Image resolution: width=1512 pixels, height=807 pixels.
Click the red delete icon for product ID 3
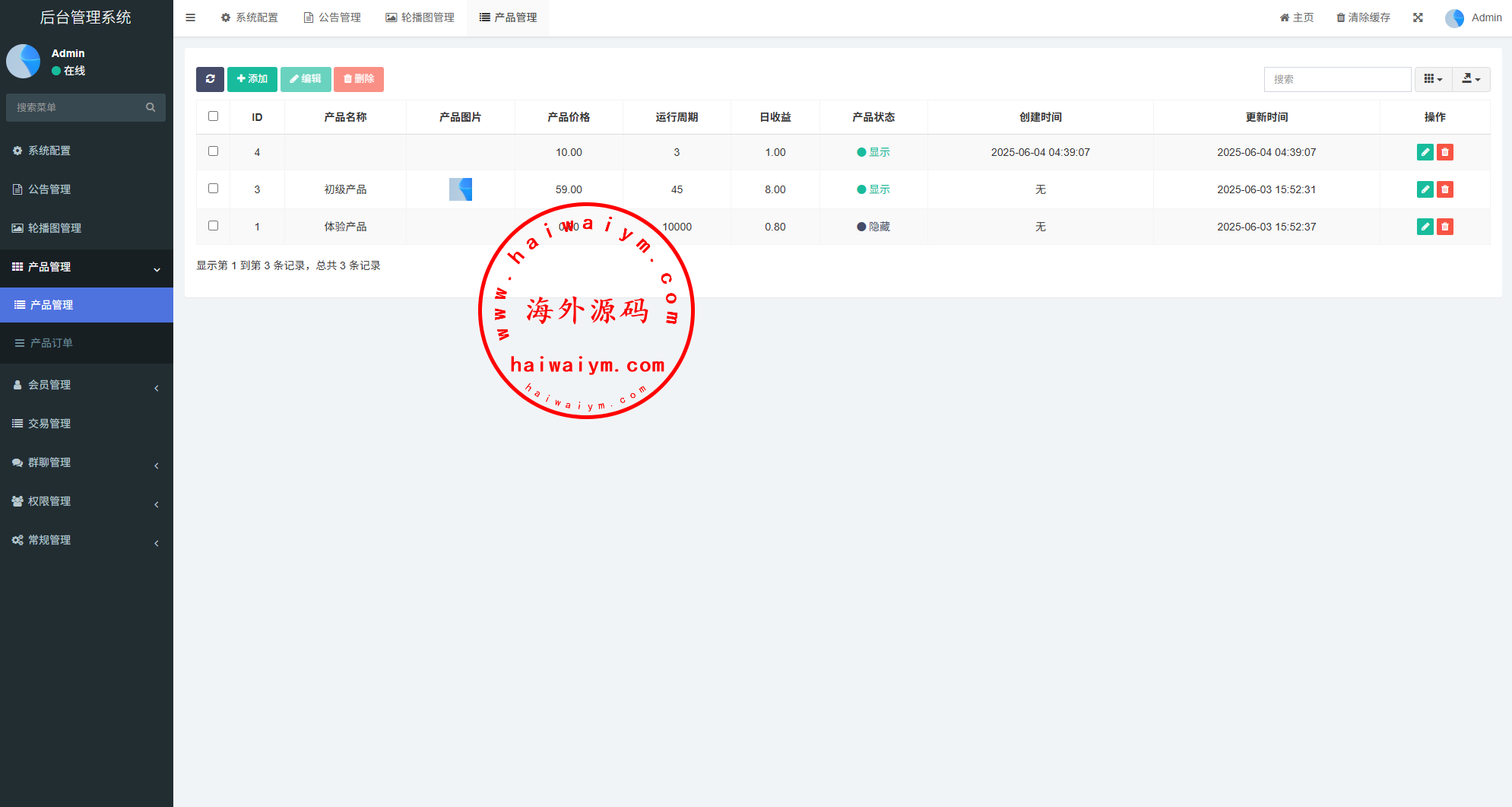pos(1445,189)
